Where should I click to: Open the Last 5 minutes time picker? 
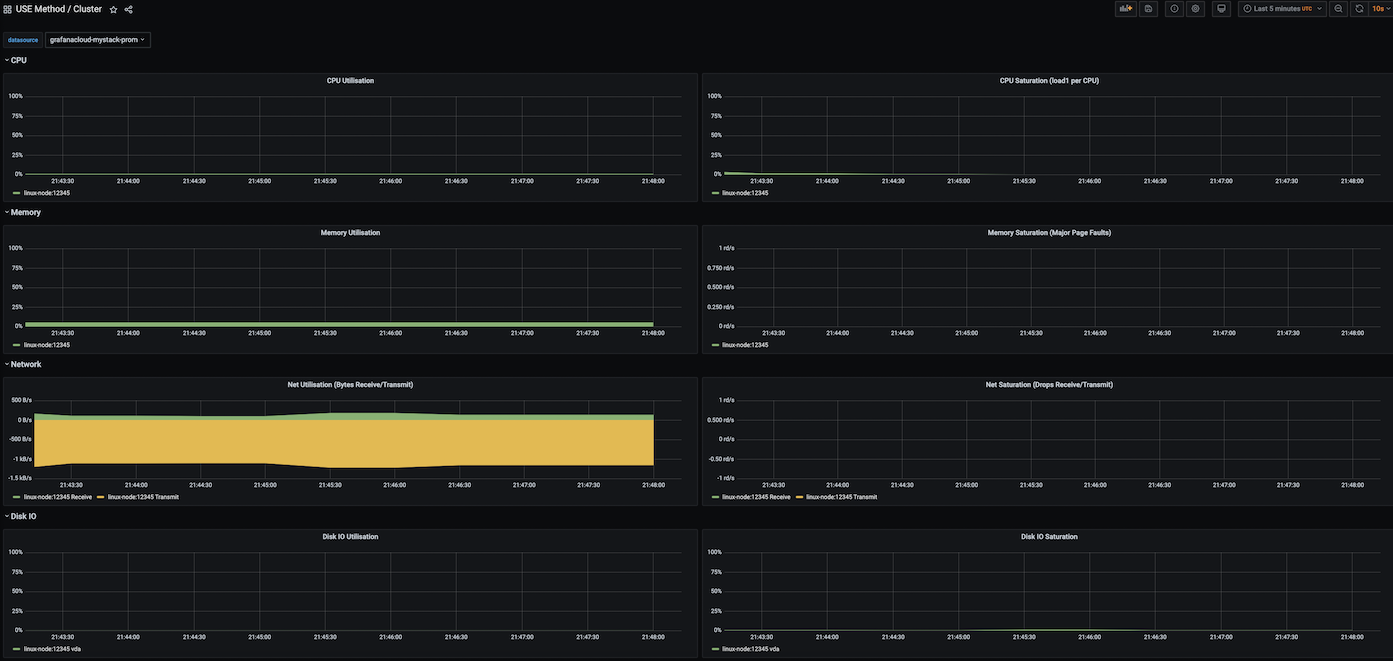click(x=1282, y=9)
